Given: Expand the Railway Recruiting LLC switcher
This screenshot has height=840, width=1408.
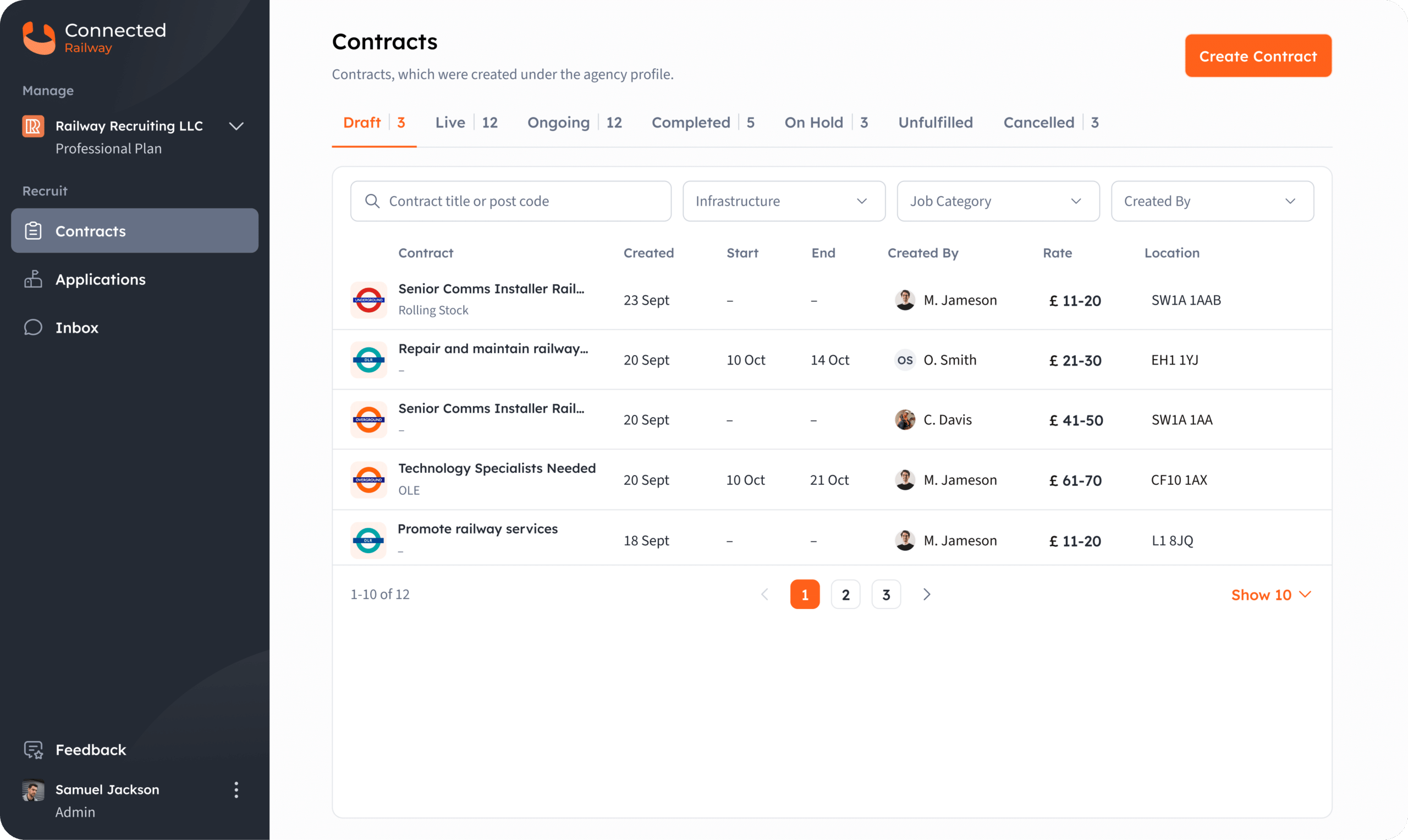Looking at the screenshot, I should tap(236, 126).
